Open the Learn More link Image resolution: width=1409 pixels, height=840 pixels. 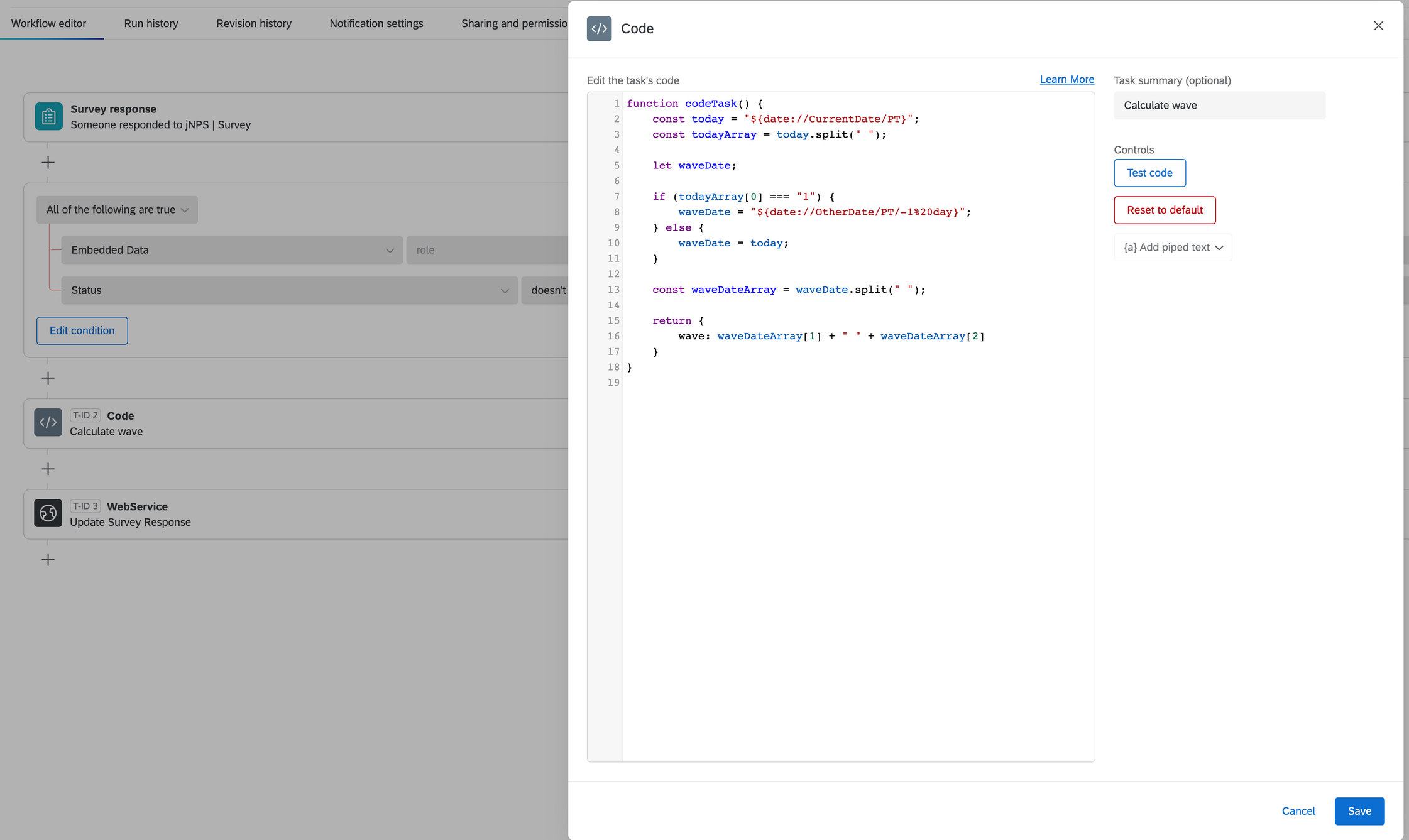pyautogui.click(x=1066, y=79)
